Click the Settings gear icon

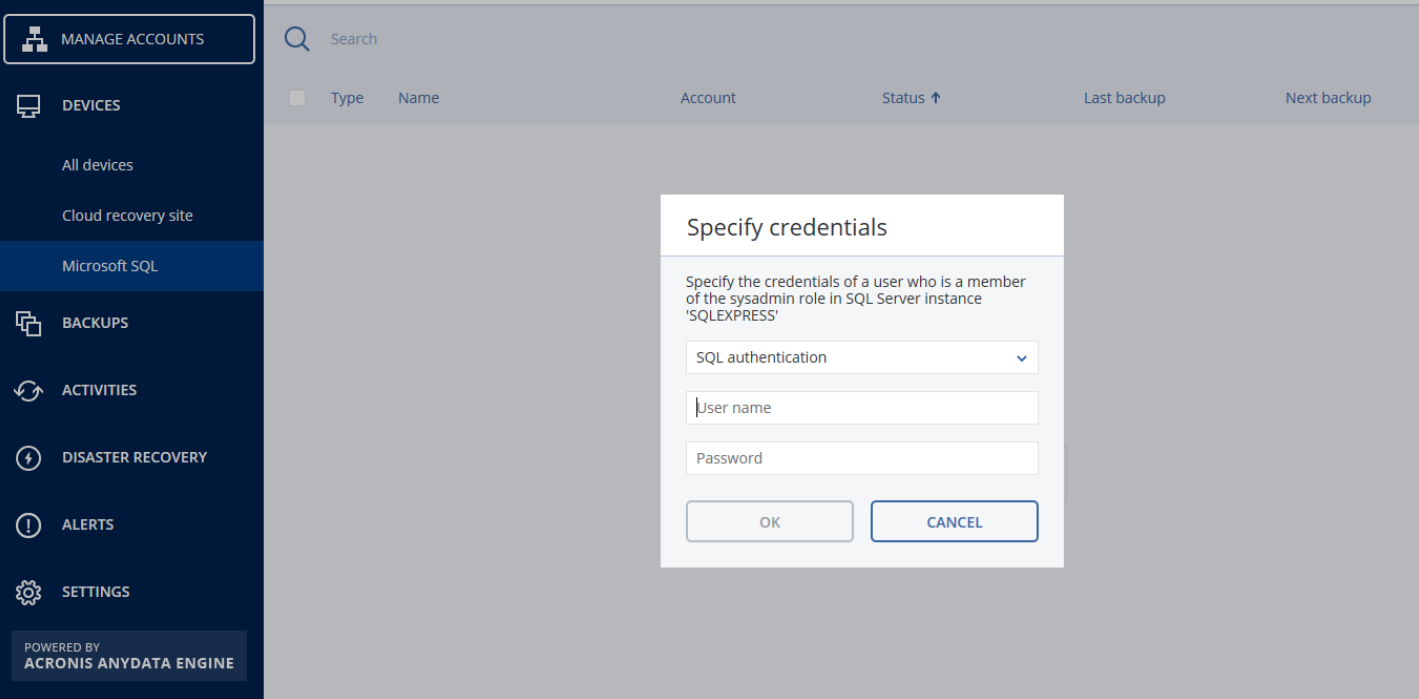pyautogui.click(x=28, y=591)
